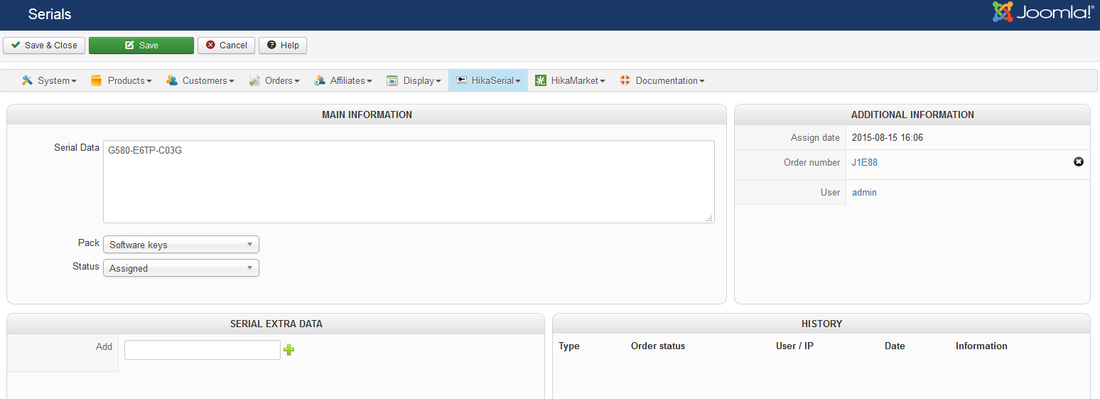
Task: Click the ADDITIONAL INFORMATION panel heading
Action: coord(912,114)
